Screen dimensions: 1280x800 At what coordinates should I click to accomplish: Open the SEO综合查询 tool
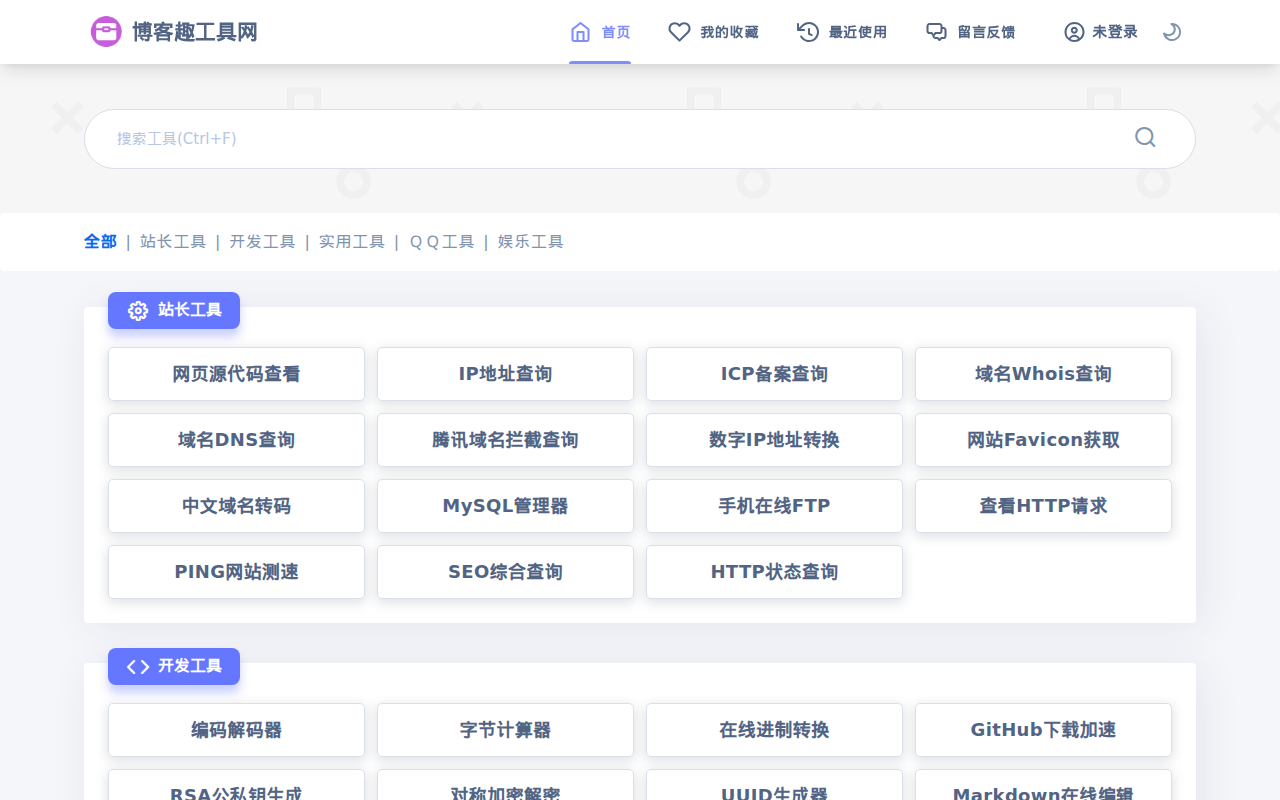tap(505, 571)
